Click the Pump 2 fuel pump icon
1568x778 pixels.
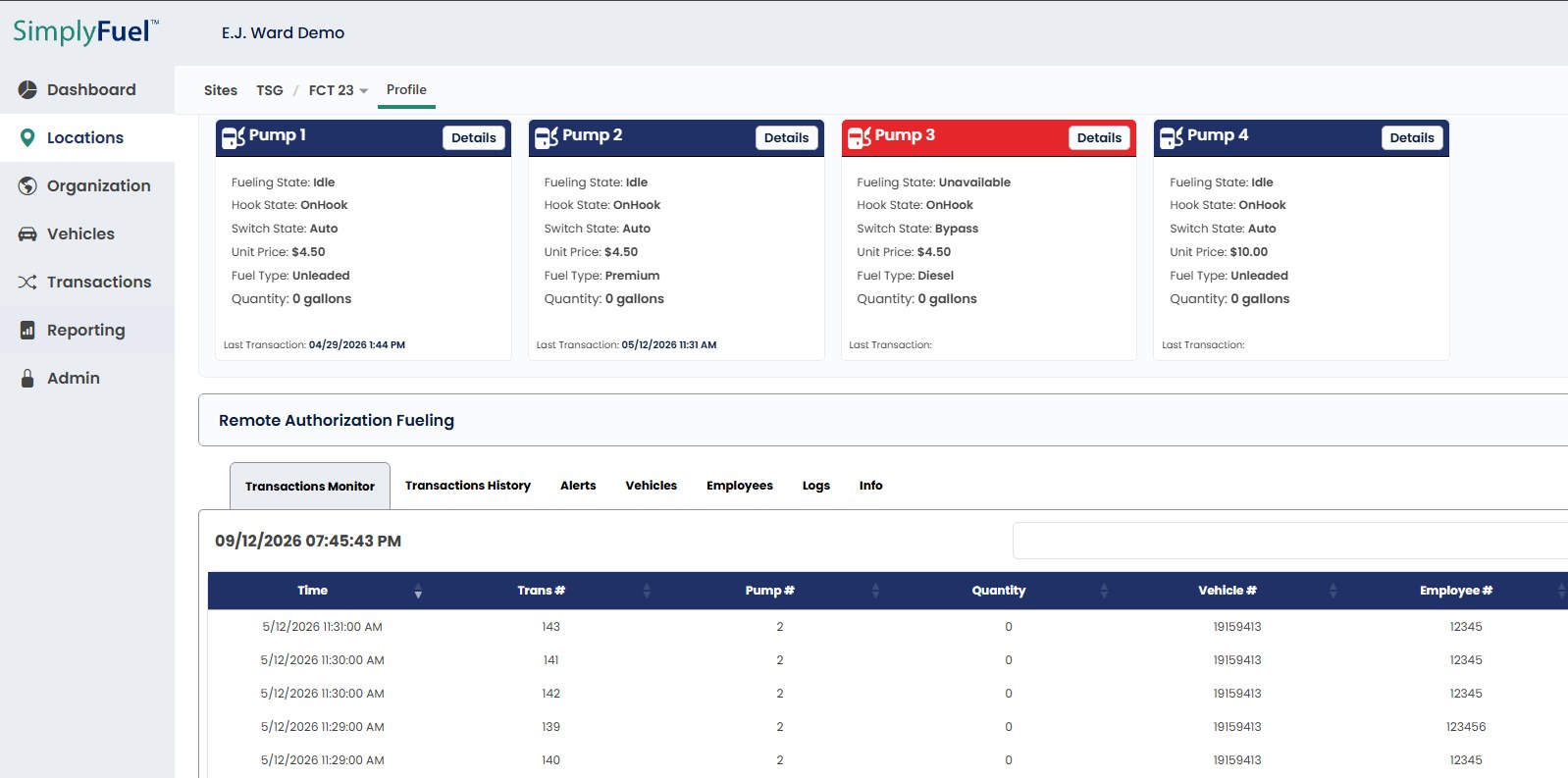tap(547, 137)
